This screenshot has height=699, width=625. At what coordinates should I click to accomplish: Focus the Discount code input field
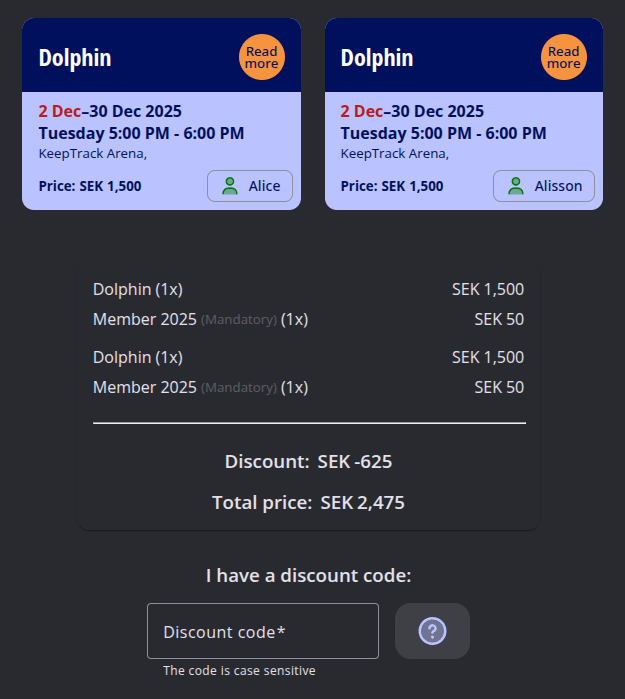[263, 631]
